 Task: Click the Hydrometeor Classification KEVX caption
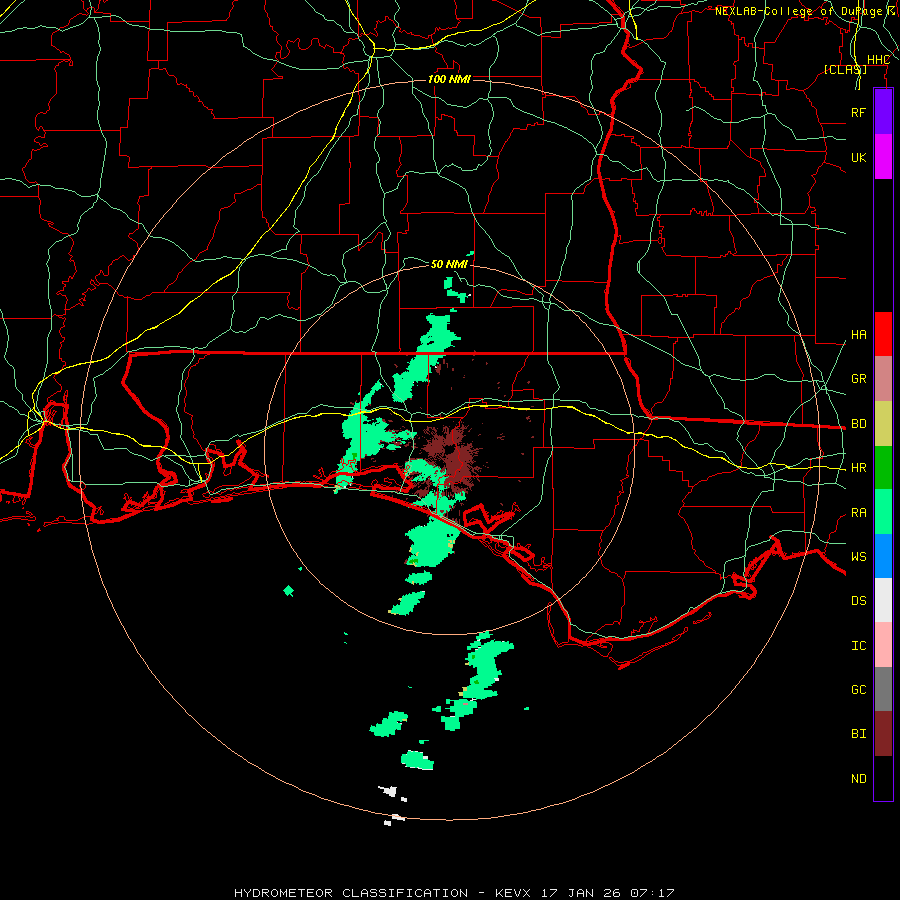[454, 893]
